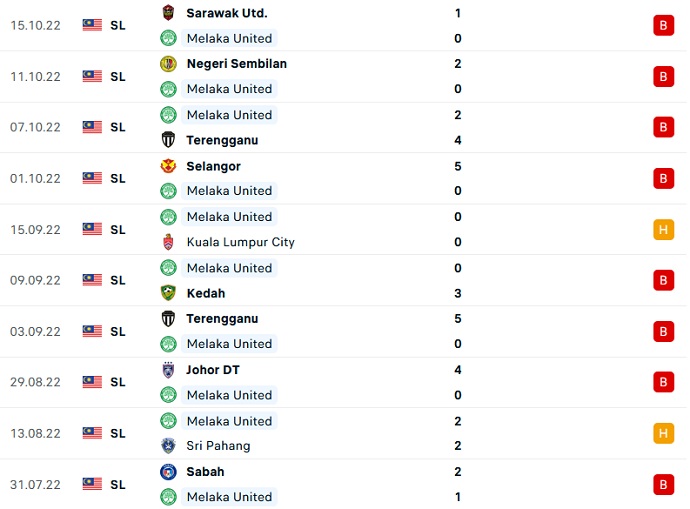
Task: Click the SL league label on 01.10.22
Action: (x=118, y=178)
